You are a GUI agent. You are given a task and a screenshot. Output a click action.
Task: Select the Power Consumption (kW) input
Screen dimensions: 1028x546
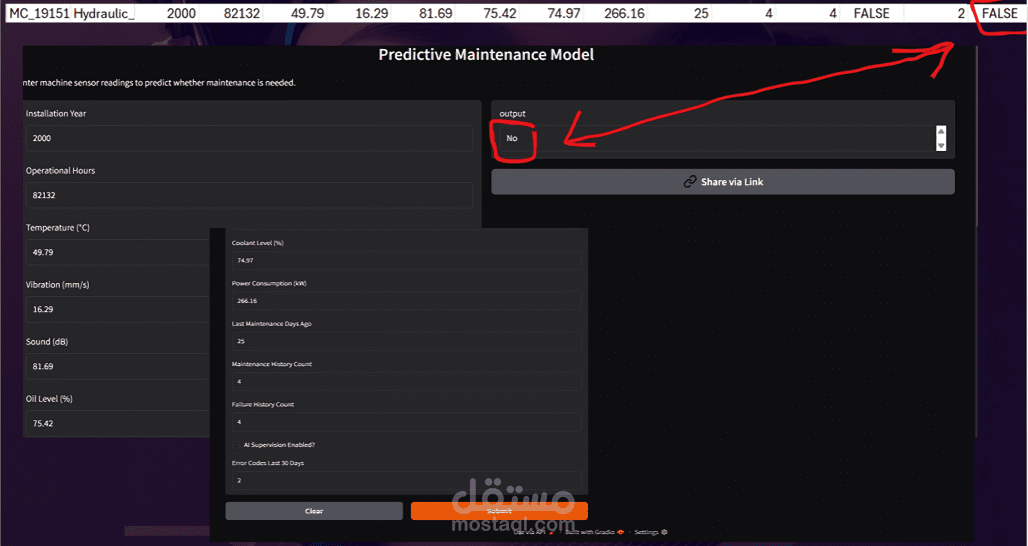click(406, 301)
